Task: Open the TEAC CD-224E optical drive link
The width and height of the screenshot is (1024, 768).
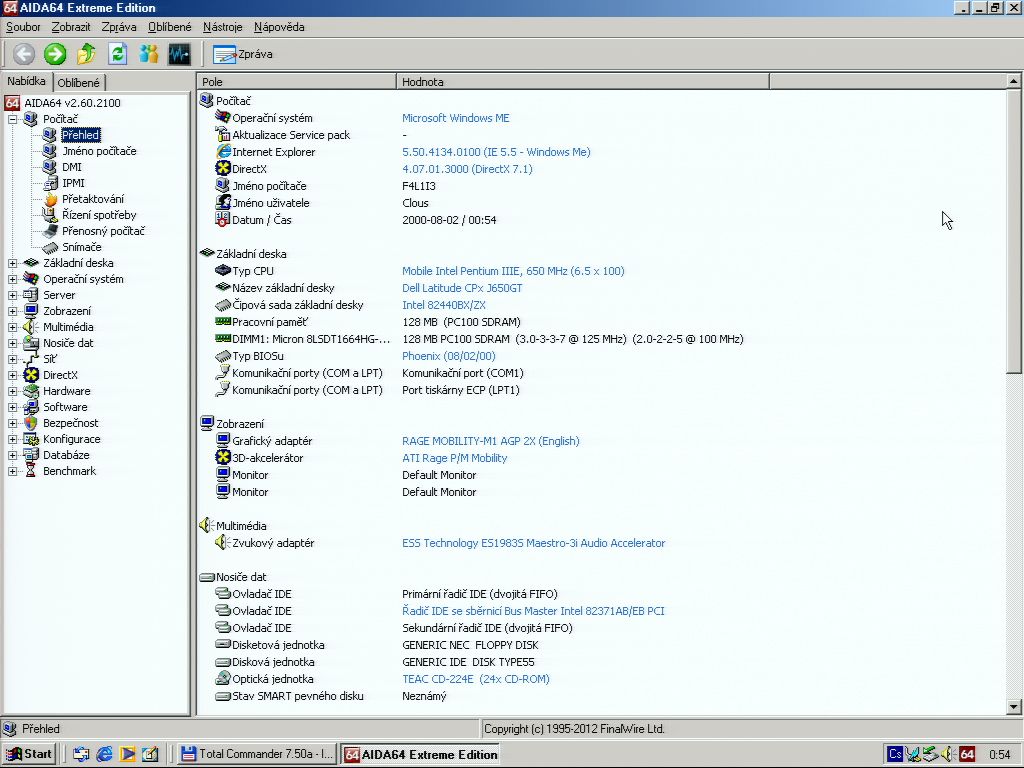Action: 476,679
